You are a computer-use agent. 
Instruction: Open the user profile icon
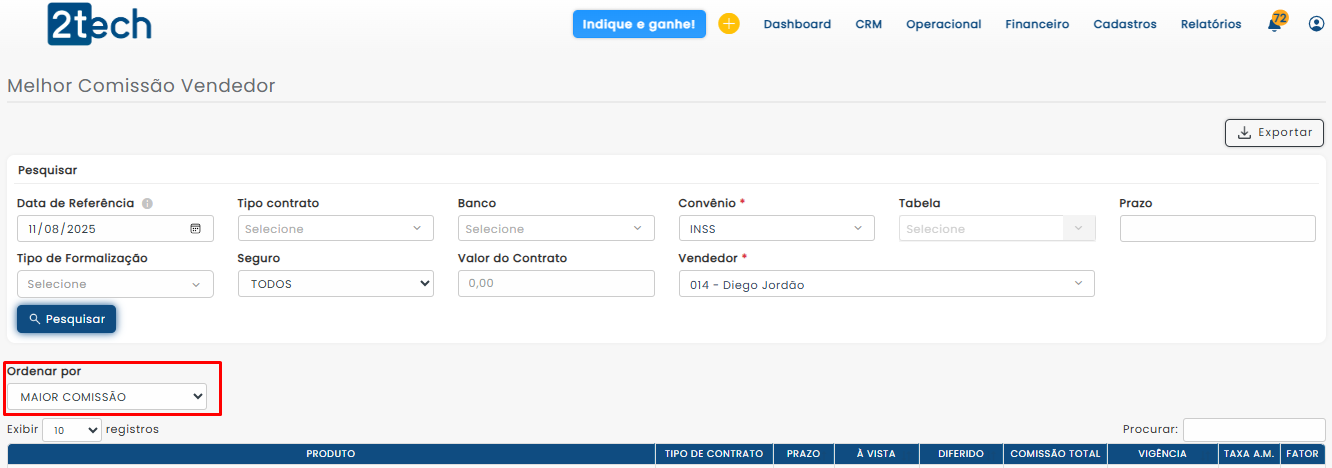tap(1316, 24)
